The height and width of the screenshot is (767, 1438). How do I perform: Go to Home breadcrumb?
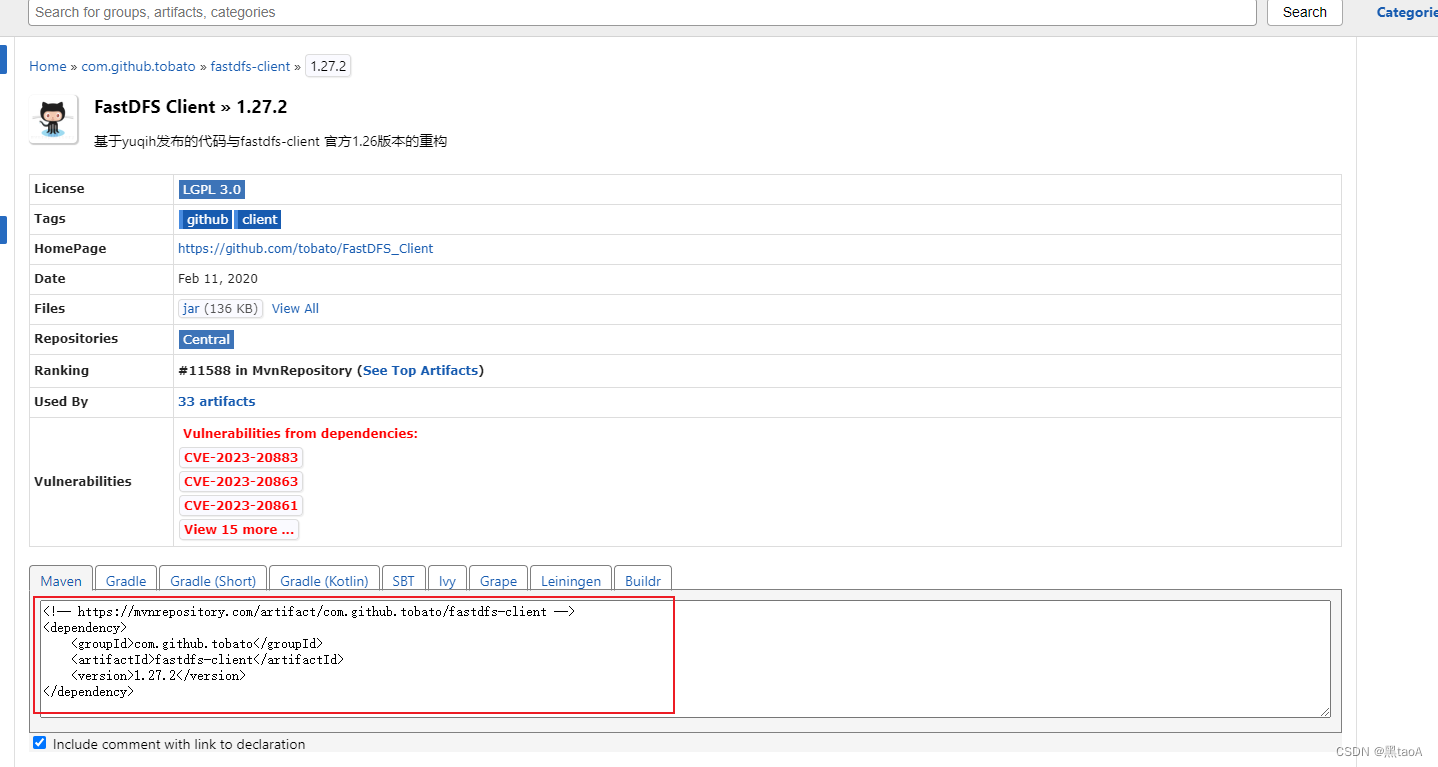tap(48, 66)
